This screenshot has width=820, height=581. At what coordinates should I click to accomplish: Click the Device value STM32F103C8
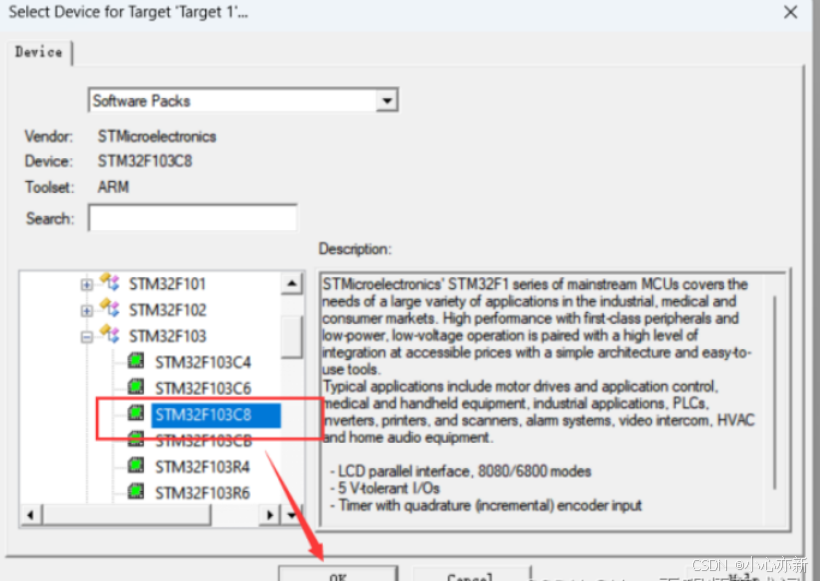(145, 161)
